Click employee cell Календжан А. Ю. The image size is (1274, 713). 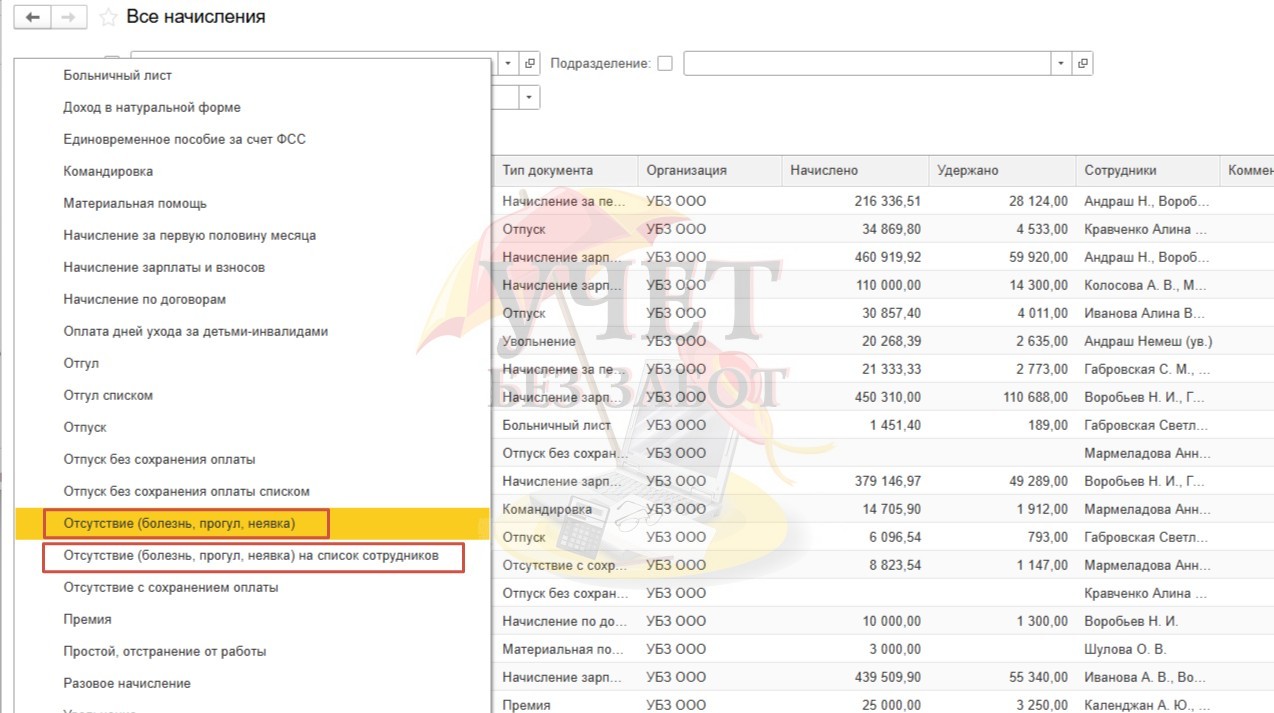tap(1148, 704)
